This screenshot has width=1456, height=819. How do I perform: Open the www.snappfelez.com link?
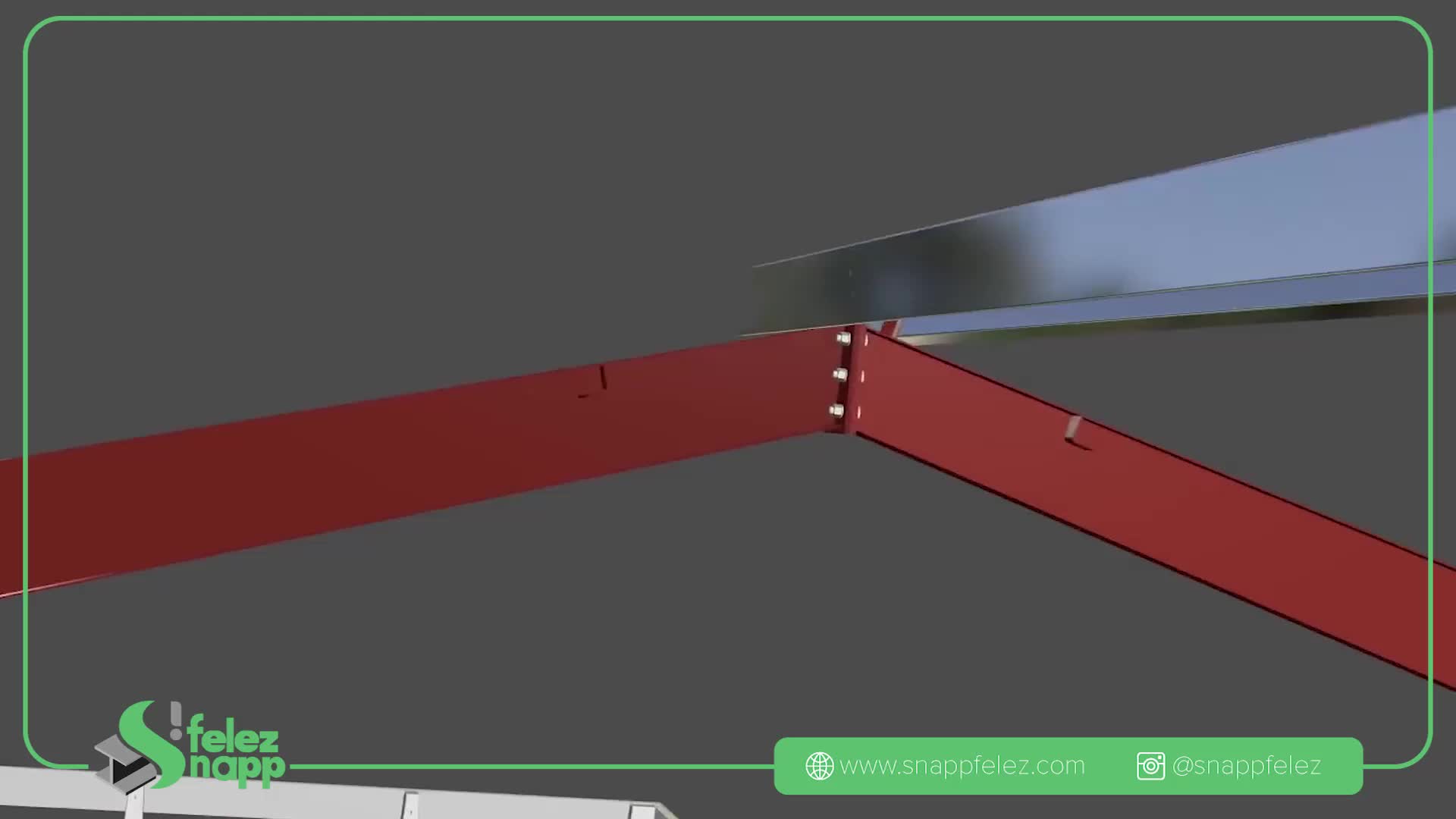tap(962, 766)
